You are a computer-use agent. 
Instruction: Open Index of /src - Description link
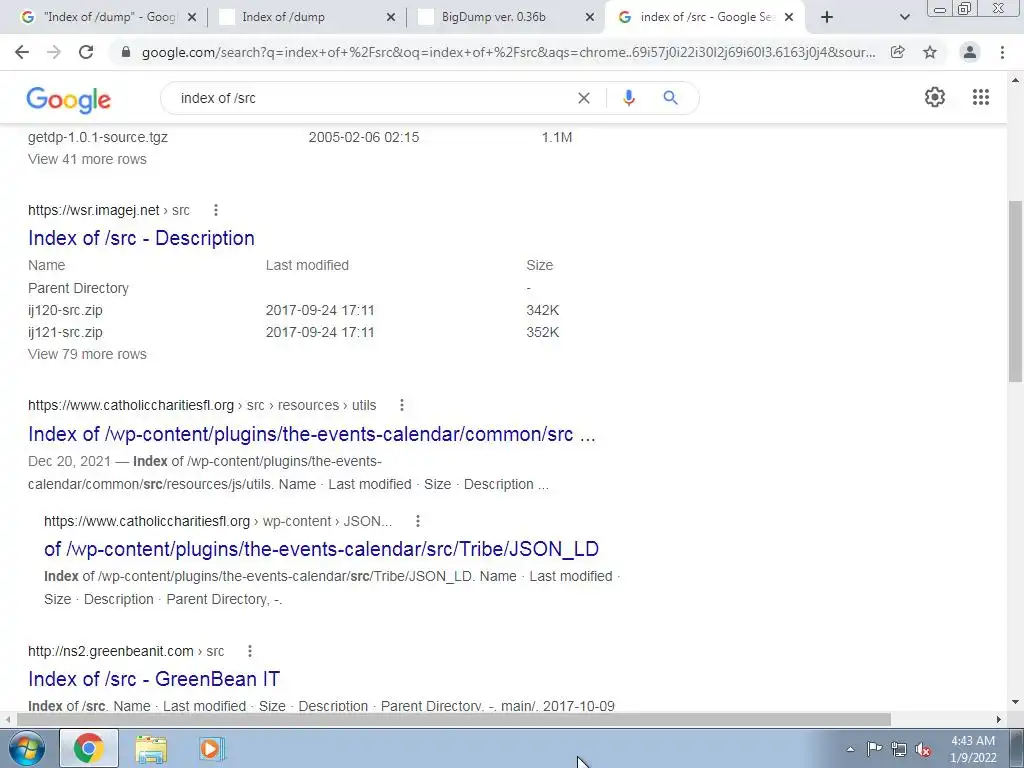click(141, 238)
